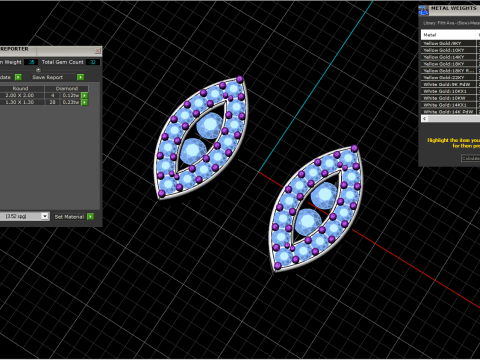The image size is (480, 360).
Task: Select the 'White Gold:14K PdW' metal row
Action: (449, 112)
